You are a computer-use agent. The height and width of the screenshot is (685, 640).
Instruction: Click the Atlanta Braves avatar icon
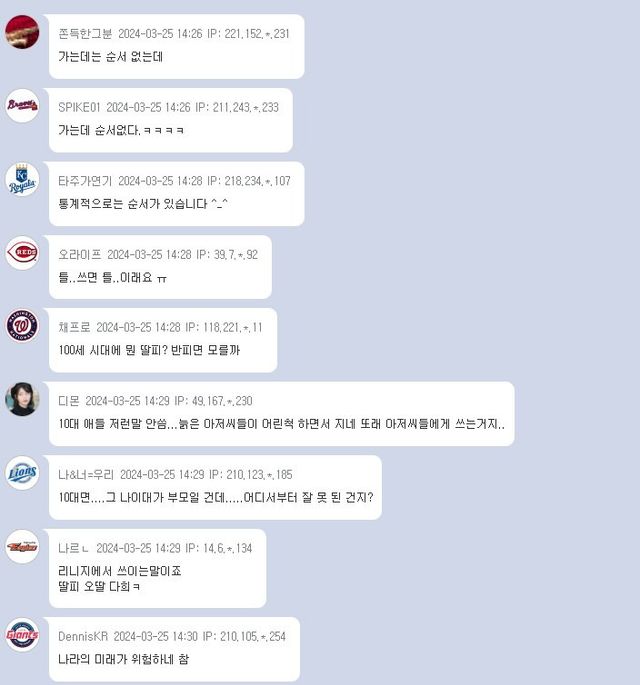point(22,105)
